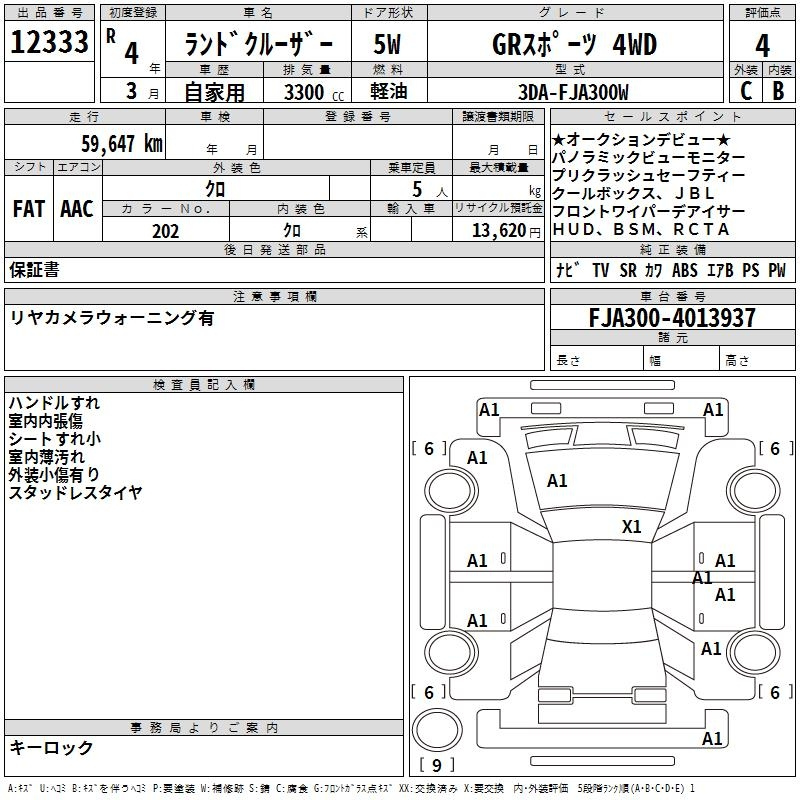Click interior grade B
Screen dimensions: 800x800
pyautogui.click(x=778, y=91)
